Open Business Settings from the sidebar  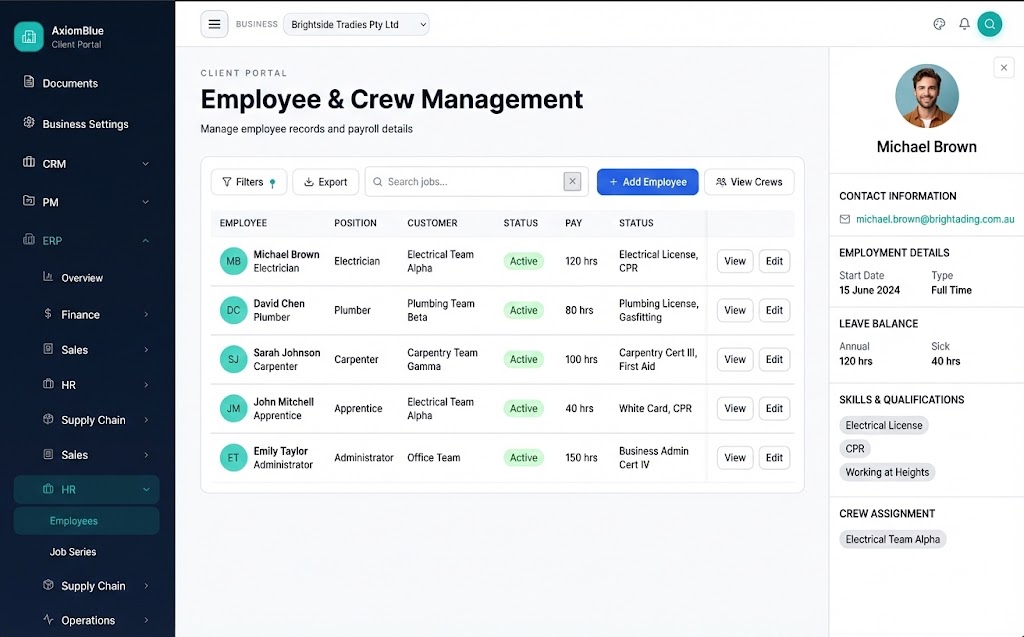coord(28,124)
